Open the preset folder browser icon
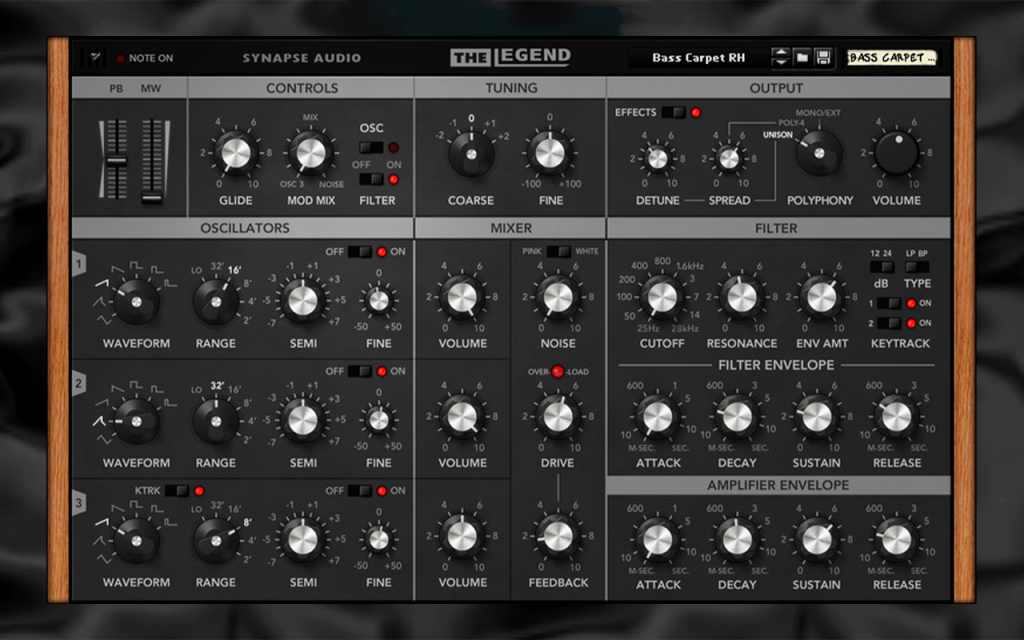 (x=802, y=57)
